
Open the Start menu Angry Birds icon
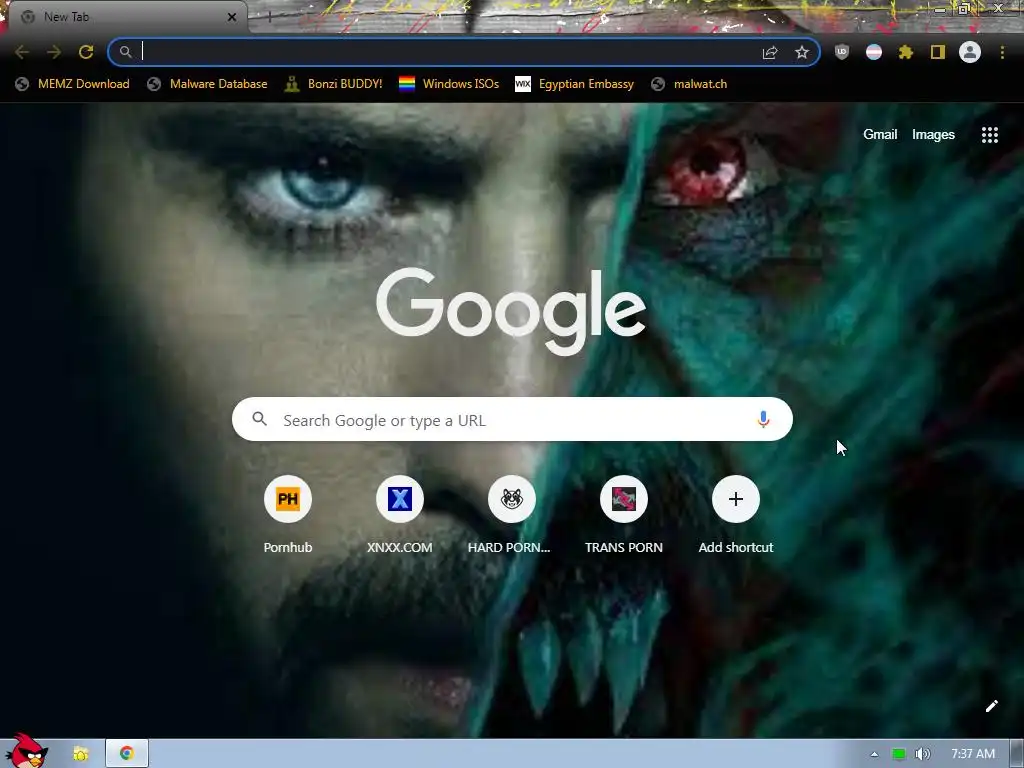pos(26,751)
